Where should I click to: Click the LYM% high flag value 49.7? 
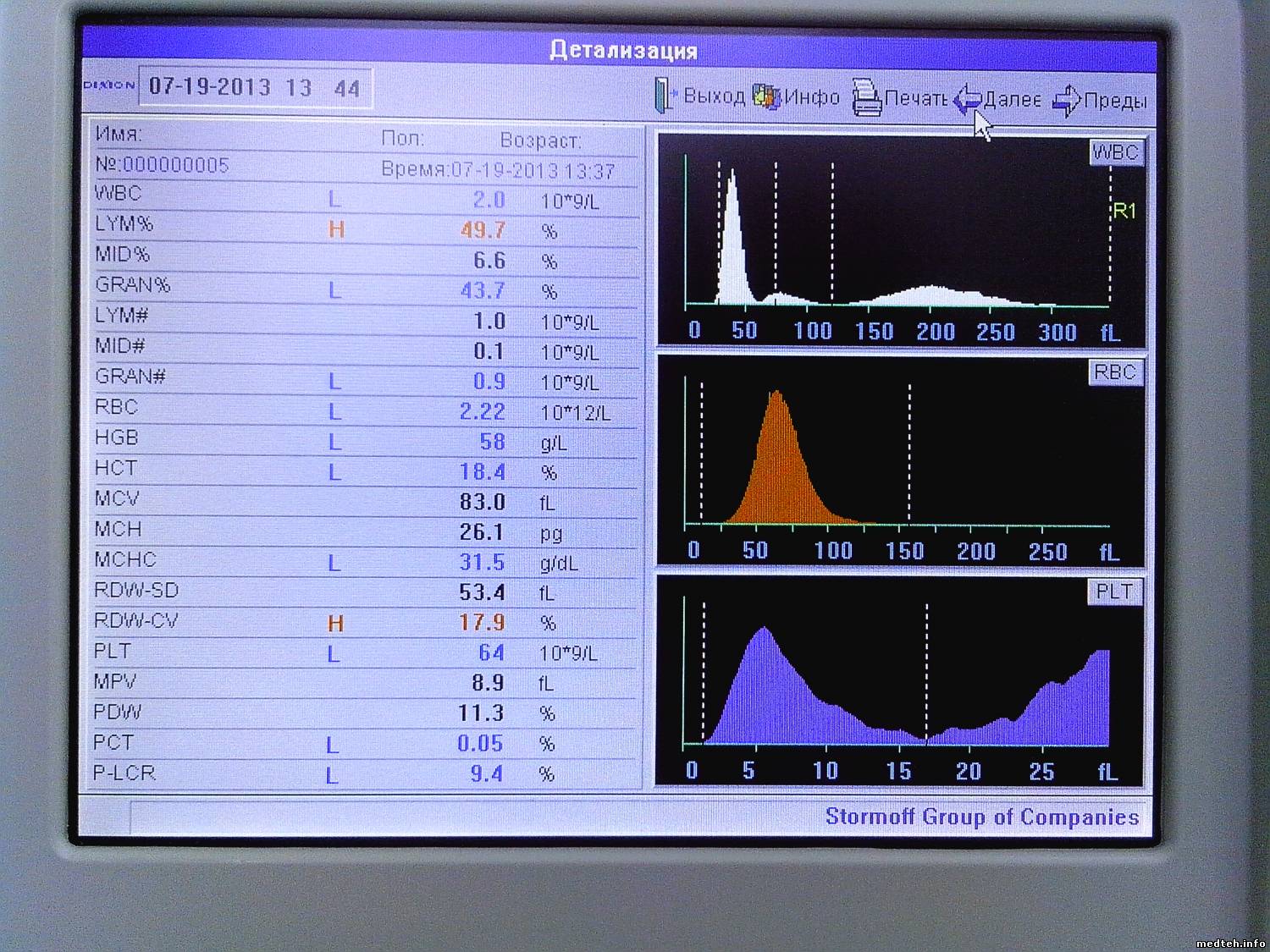tap(483, 230)
